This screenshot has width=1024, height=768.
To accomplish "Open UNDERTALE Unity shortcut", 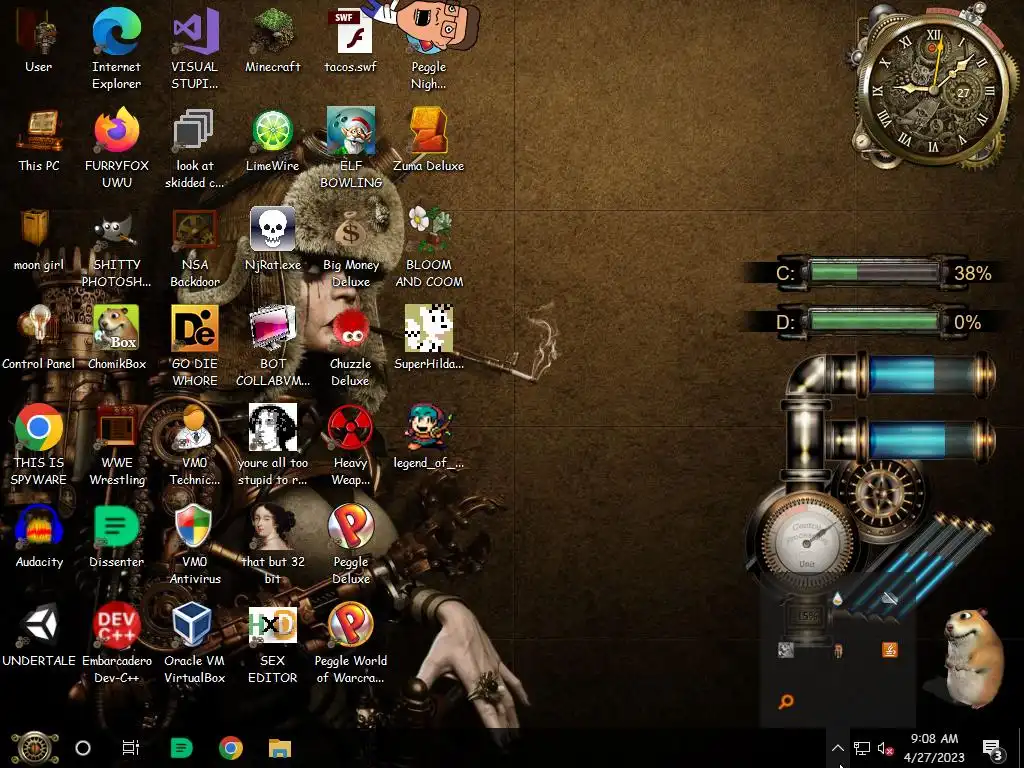I will coord(39,635).
